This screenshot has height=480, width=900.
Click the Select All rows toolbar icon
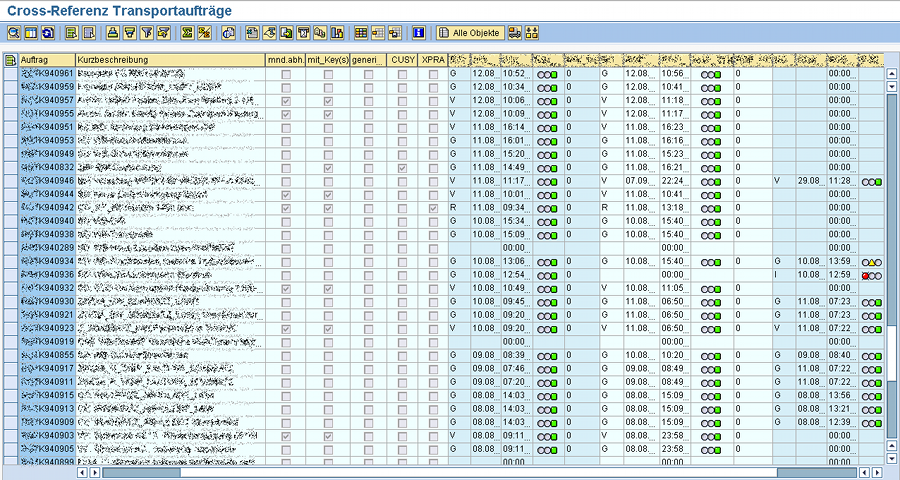[x=71, y=33]
